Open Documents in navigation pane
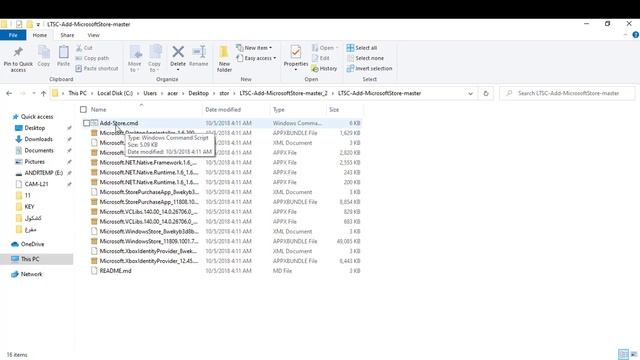This screenshot has width=640, height=360. pos(39,150)
